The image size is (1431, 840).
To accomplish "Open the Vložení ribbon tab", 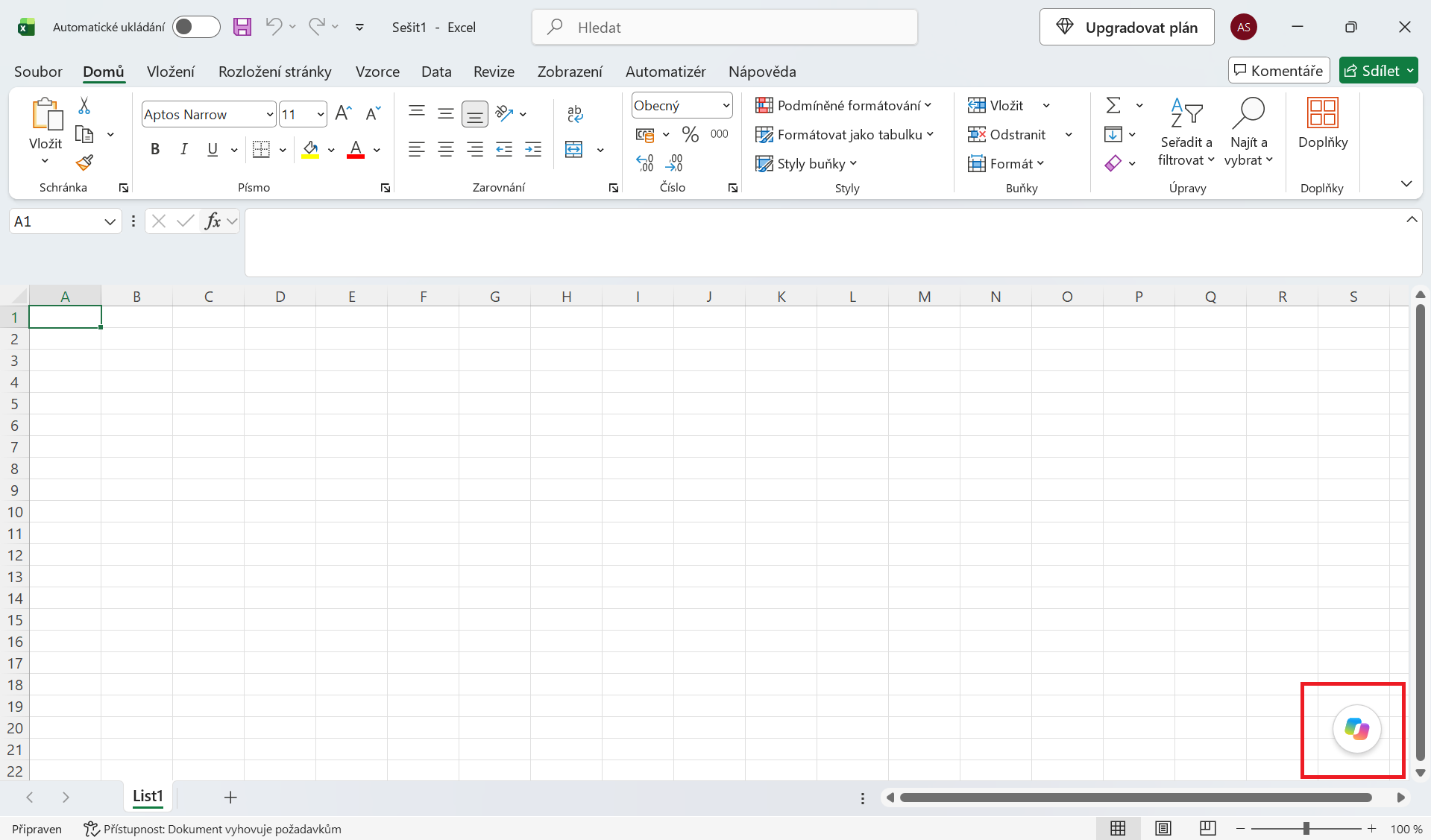I will 171,72.
